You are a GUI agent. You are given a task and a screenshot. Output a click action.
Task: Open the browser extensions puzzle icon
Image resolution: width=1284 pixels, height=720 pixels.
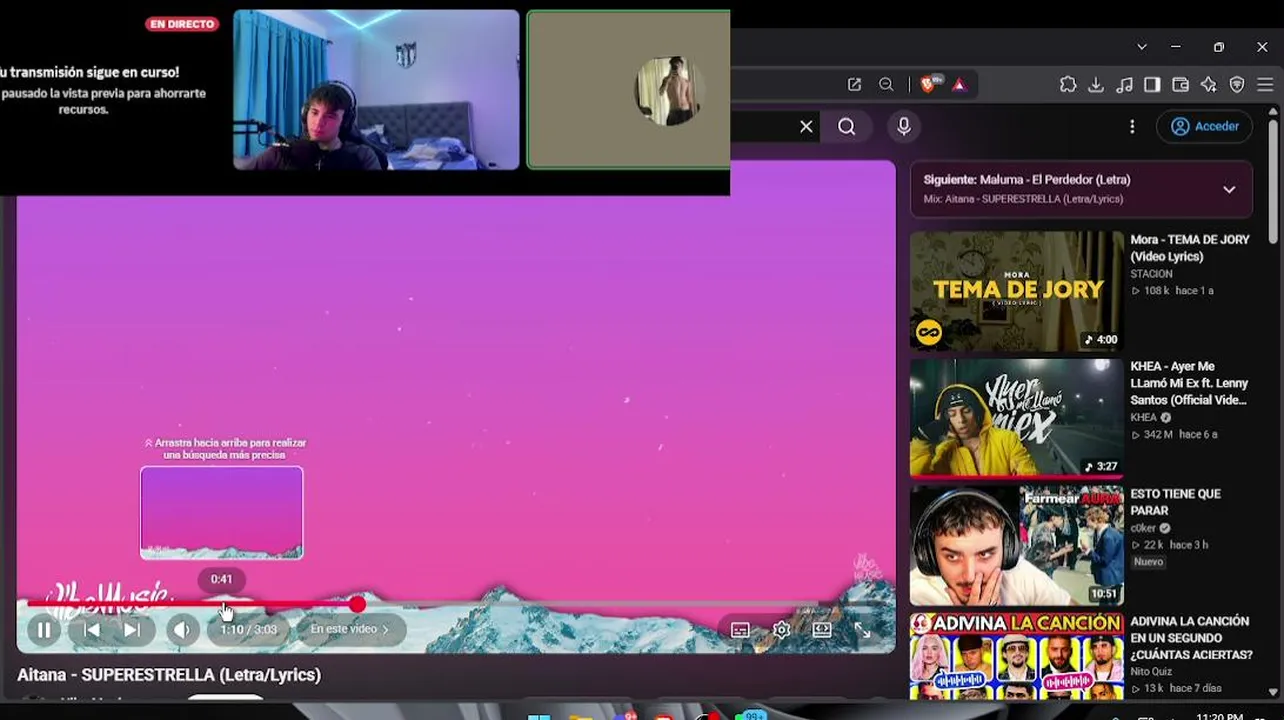(x=1068, y=85)
